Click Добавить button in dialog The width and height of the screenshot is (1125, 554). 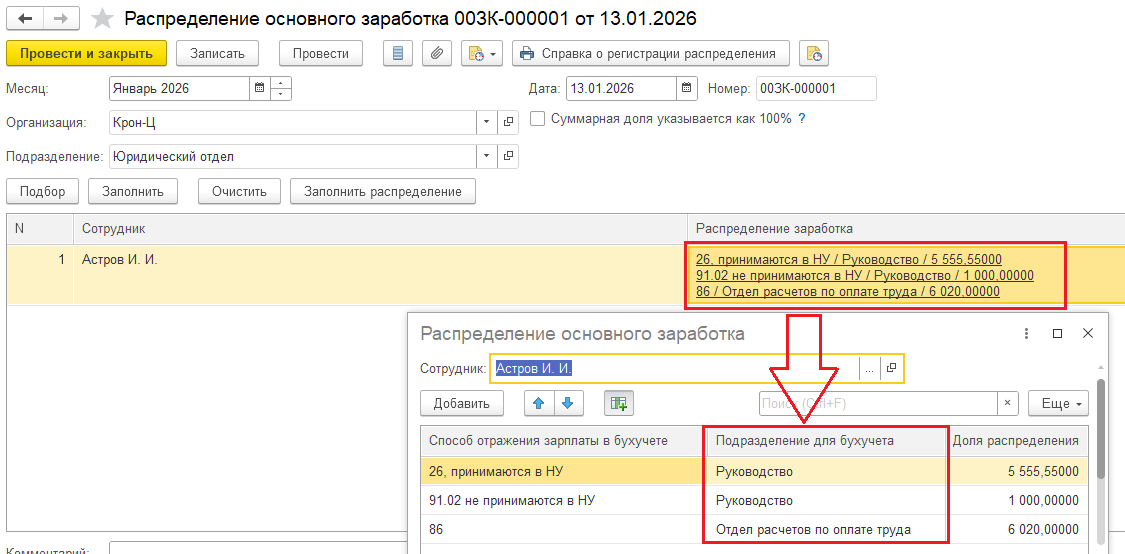[461, 403]
